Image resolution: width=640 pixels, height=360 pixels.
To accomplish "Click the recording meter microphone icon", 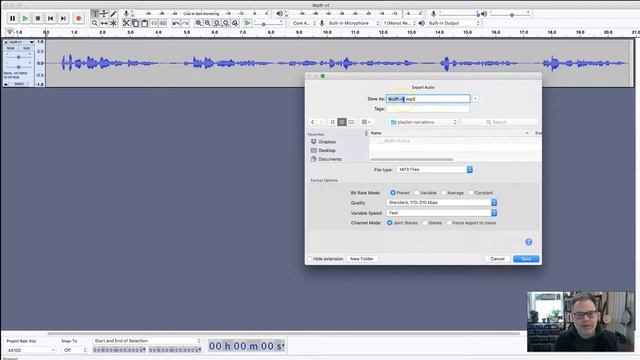I will [x=126, y=14].
